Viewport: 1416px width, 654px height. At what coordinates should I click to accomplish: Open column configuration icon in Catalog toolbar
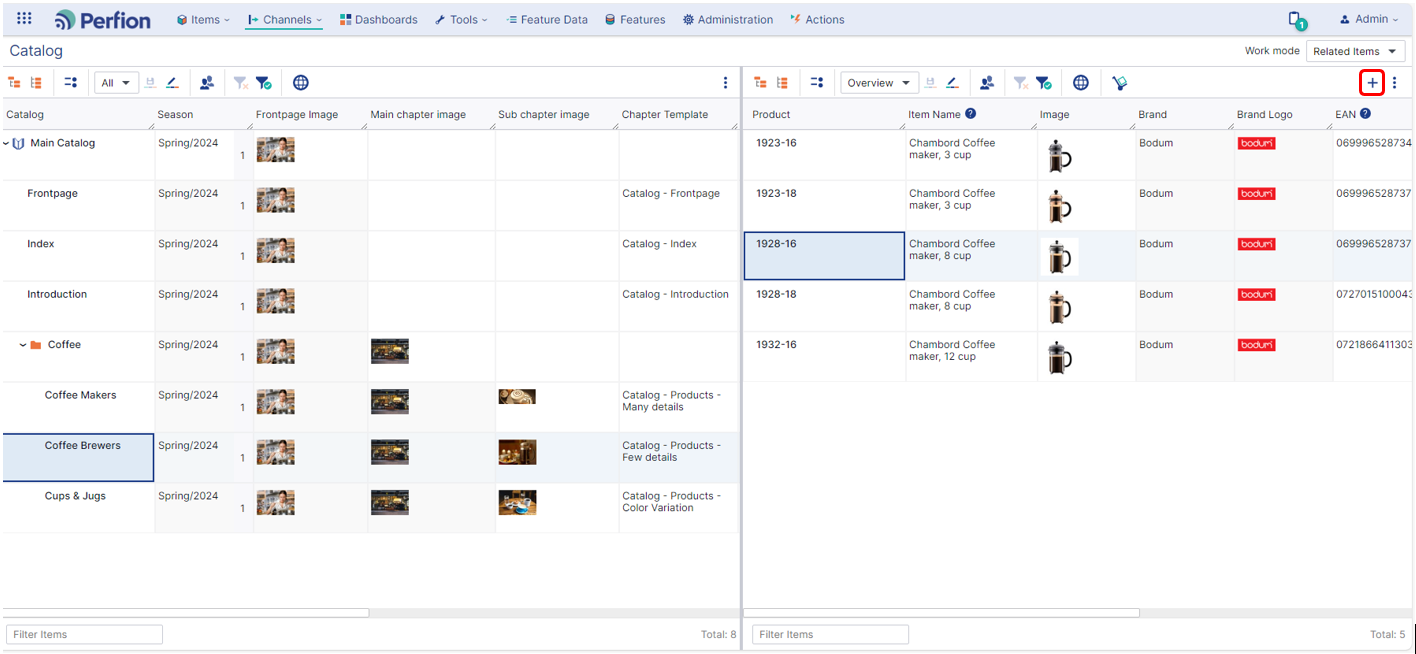point(70,83)
